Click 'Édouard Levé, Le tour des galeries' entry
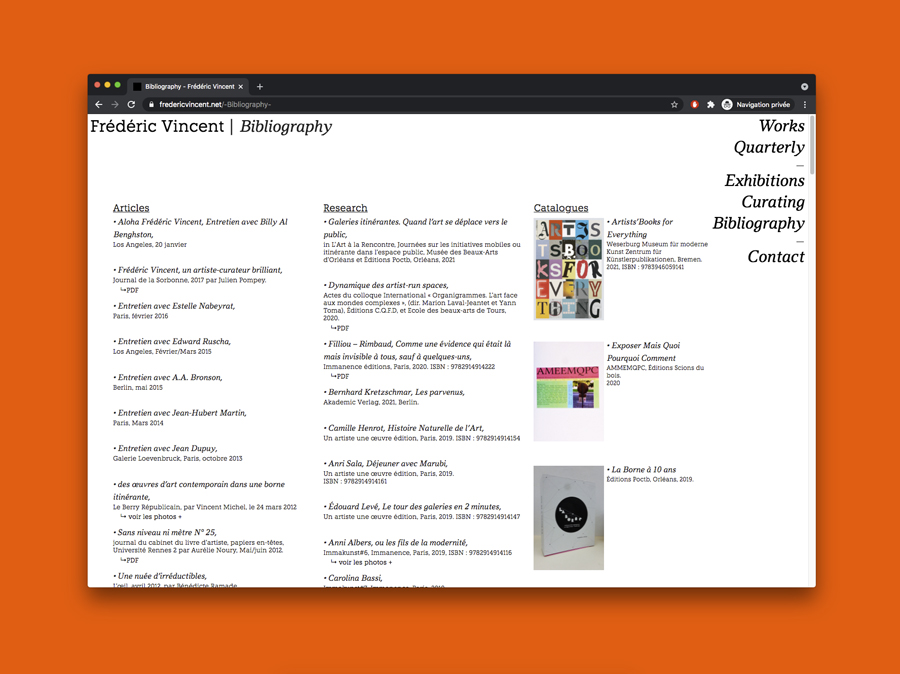This screenshot has height=674, width=900. tap(412, 506)
